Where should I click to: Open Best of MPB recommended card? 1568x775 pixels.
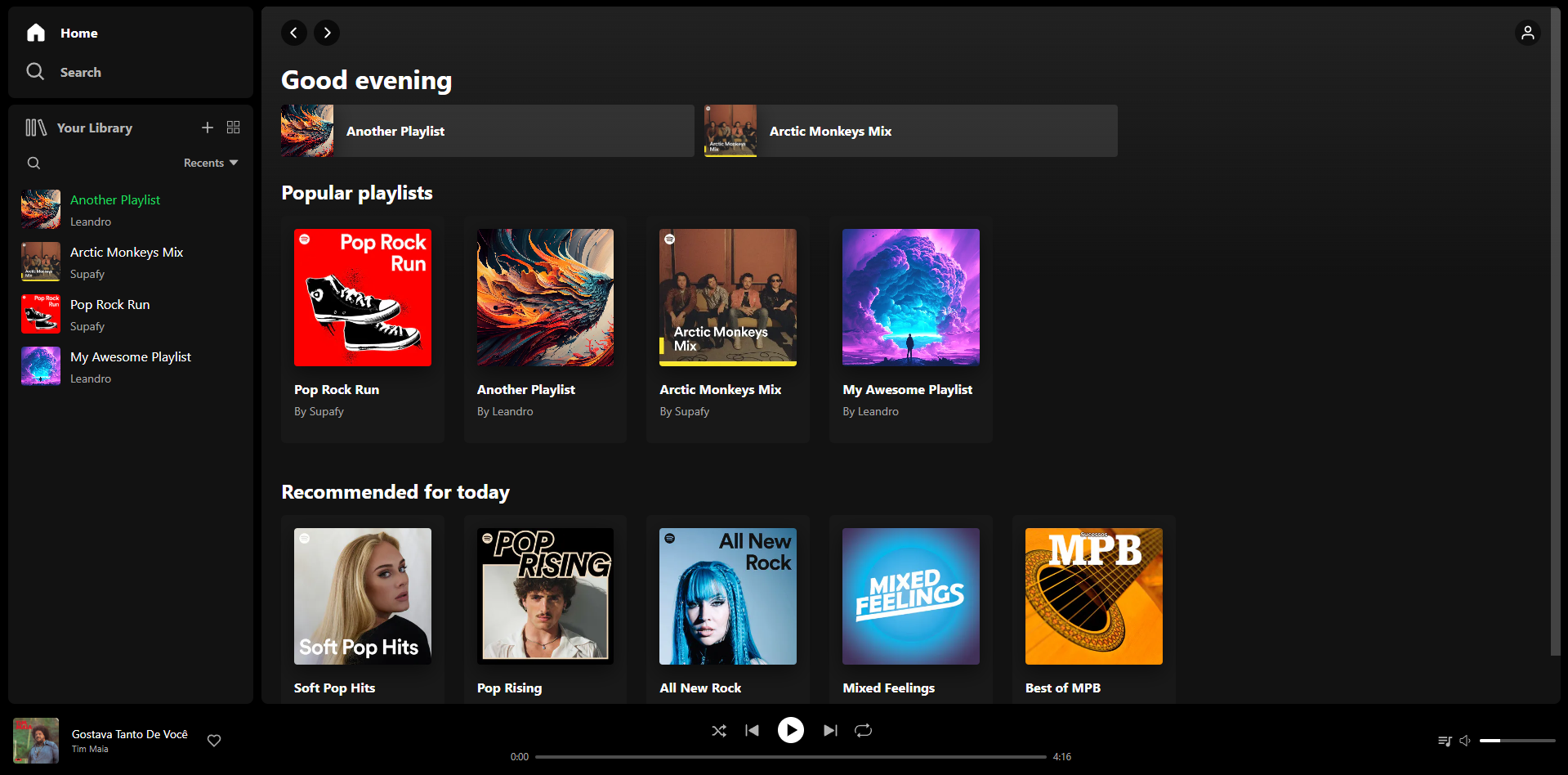[1094, 609]
